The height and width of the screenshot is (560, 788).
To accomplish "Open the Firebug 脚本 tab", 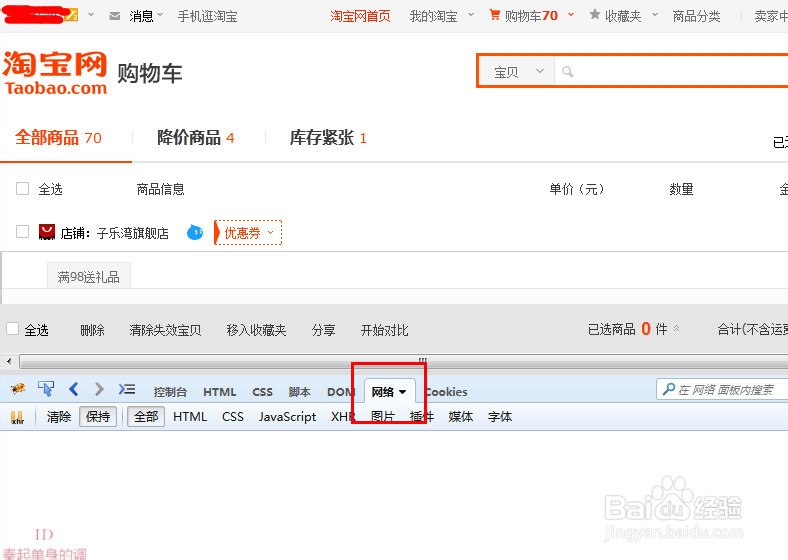I will tap(300, 392).
